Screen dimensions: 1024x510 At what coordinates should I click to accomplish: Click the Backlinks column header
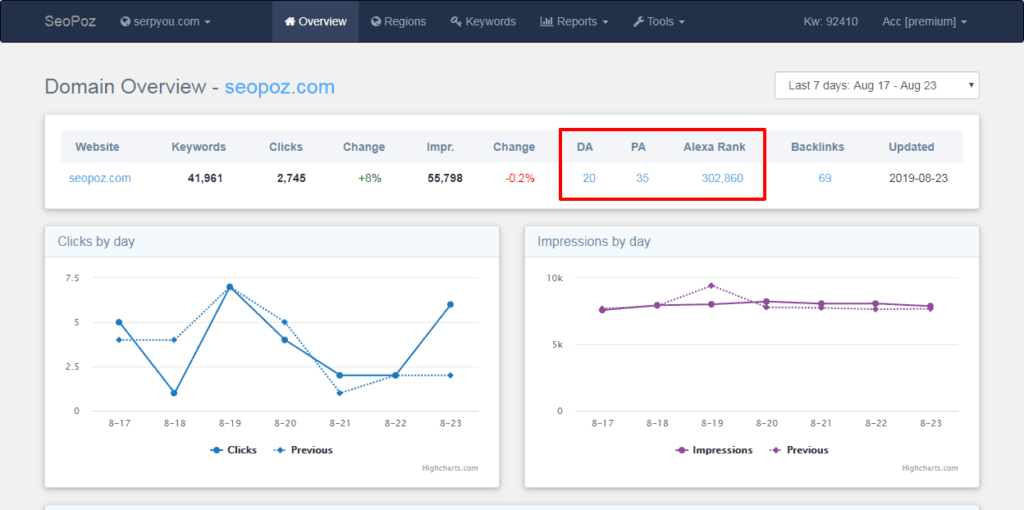818,147
